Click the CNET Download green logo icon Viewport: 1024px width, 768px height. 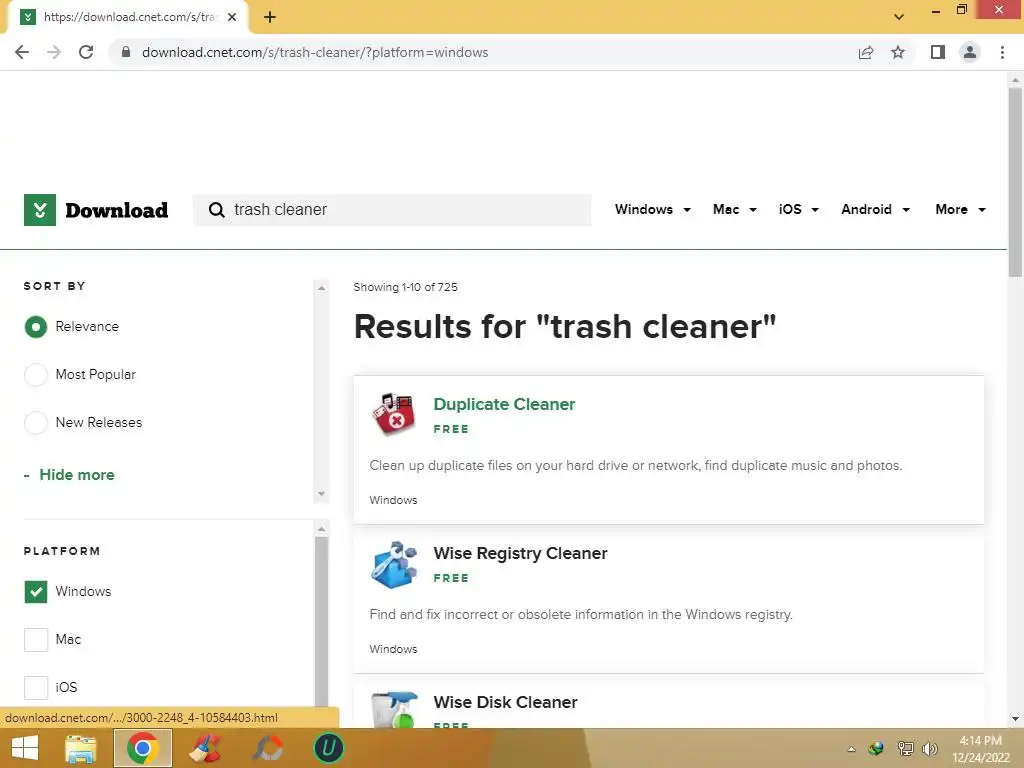[40, 210]
